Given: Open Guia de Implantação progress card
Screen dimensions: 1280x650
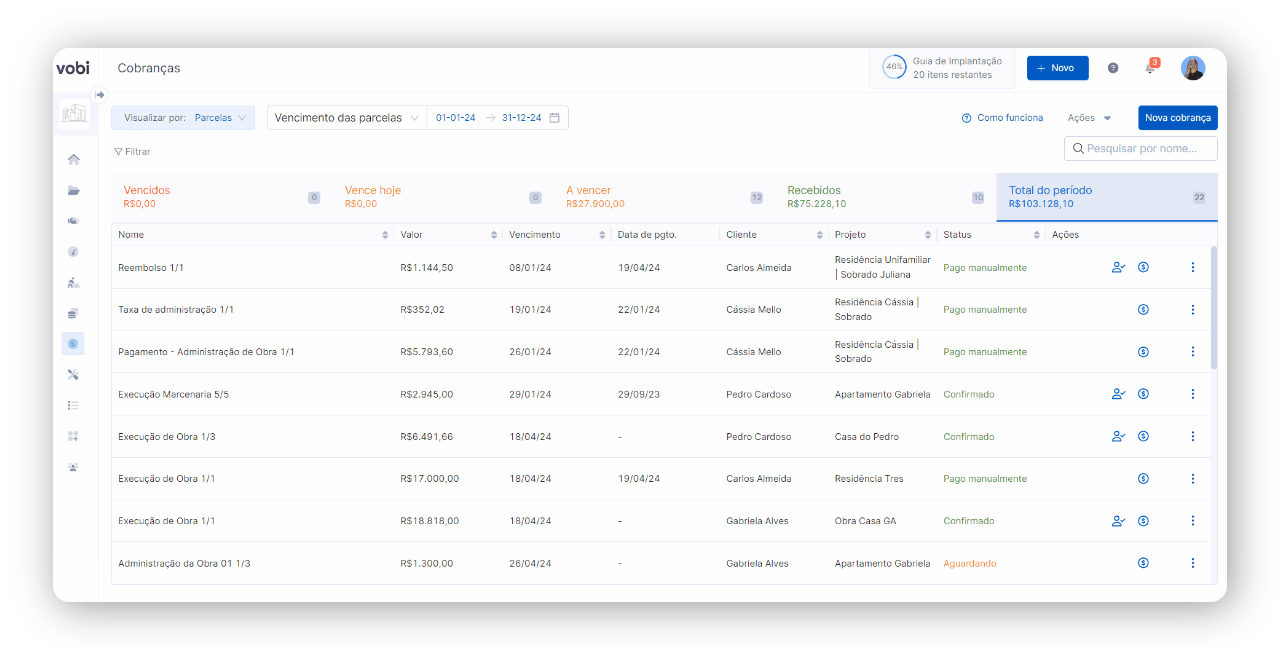Looking at the screenshot, I should [942, 68].
